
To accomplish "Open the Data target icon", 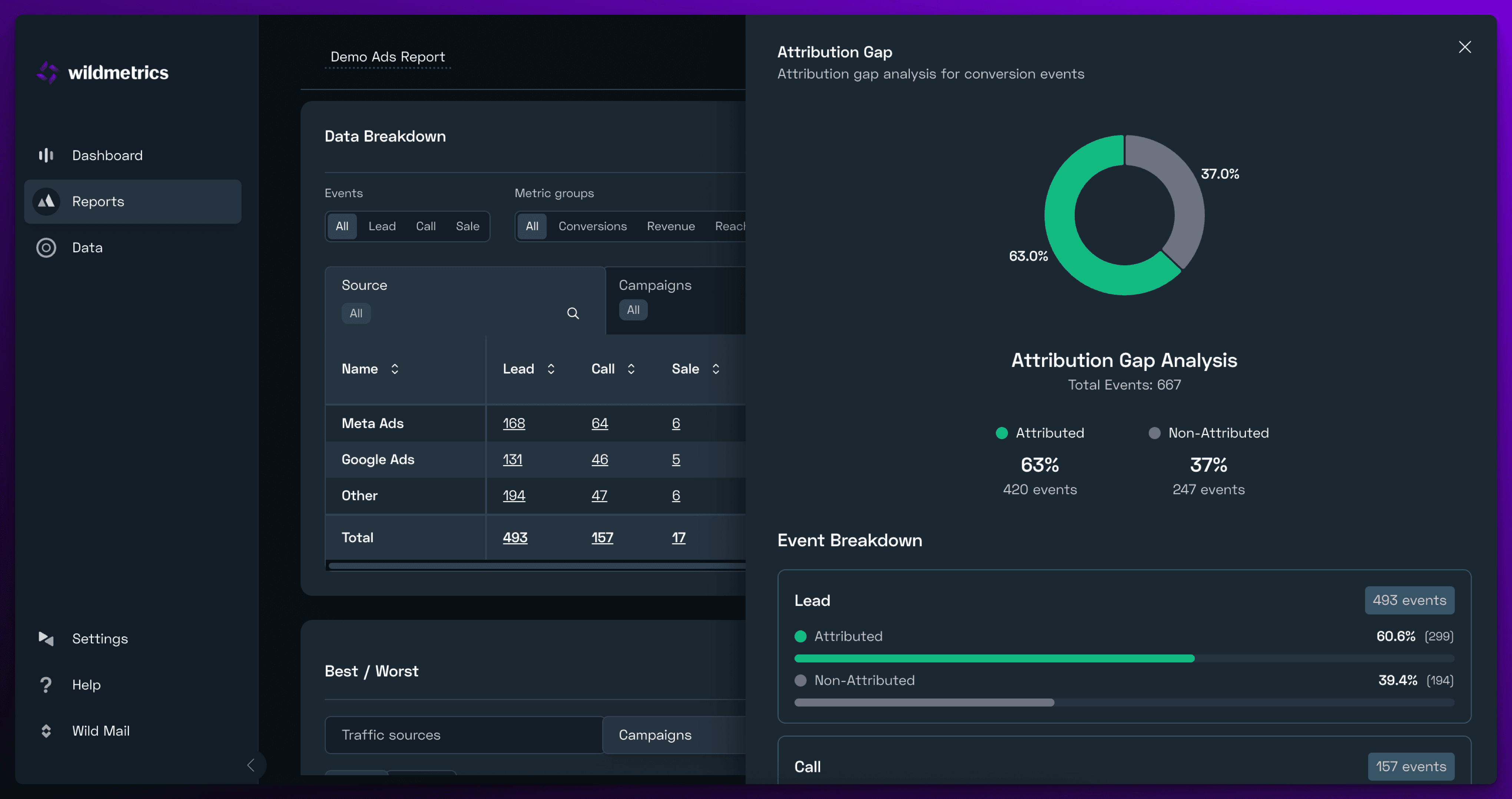I will [x=46, y=248].
